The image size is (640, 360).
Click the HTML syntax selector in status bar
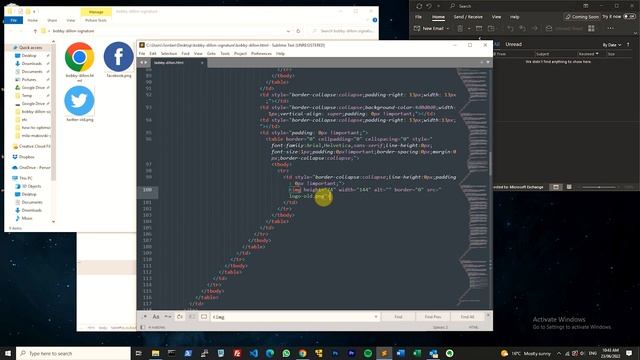(473, 327)
